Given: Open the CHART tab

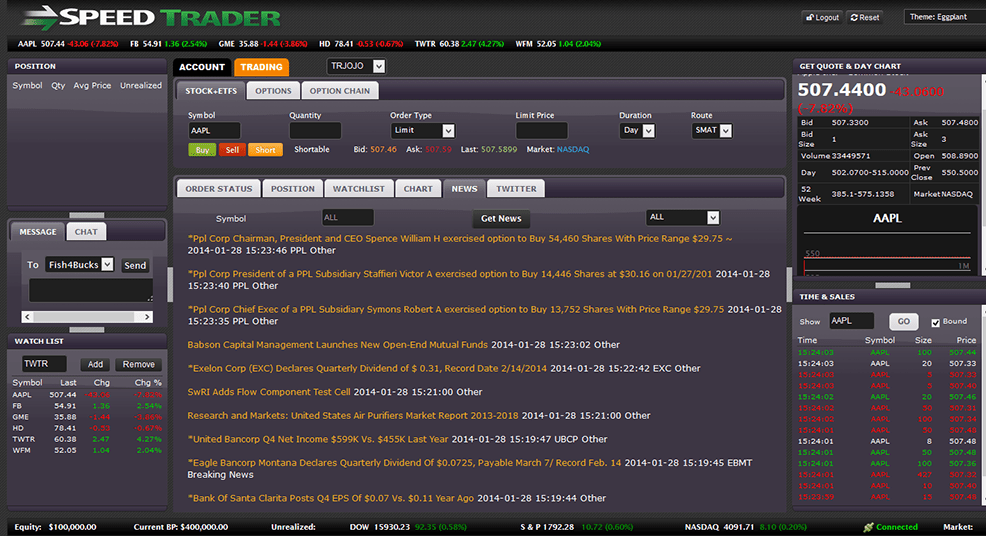Looking at the screenshot, I should [x=418, y=189].
